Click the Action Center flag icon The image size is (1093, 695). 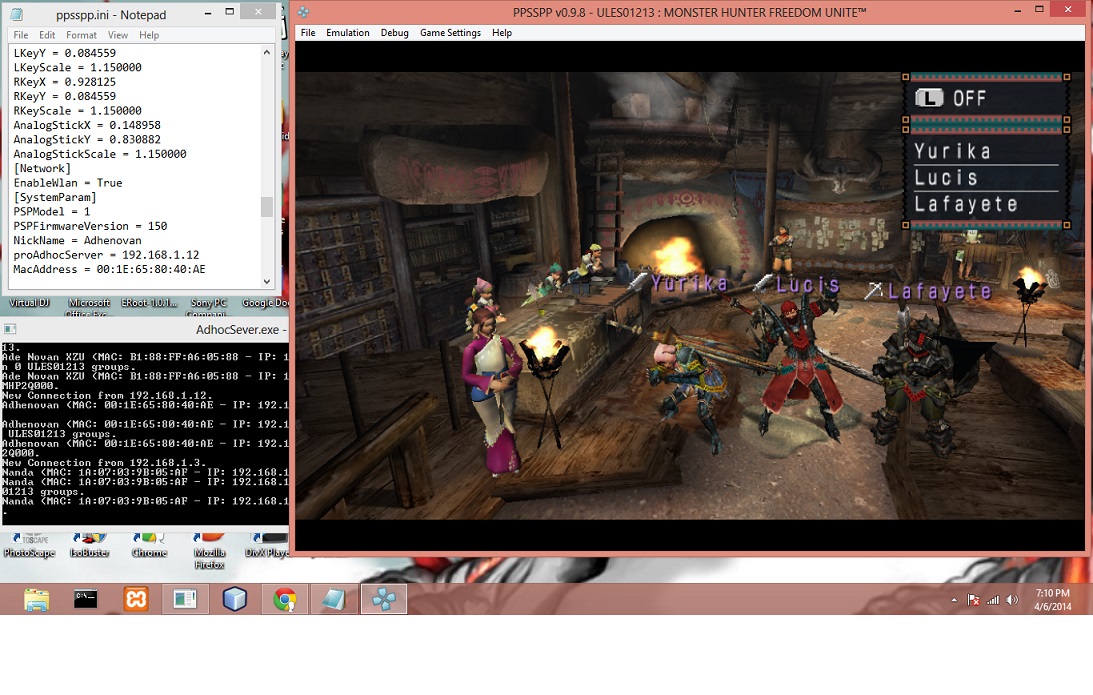click(973, 600)
